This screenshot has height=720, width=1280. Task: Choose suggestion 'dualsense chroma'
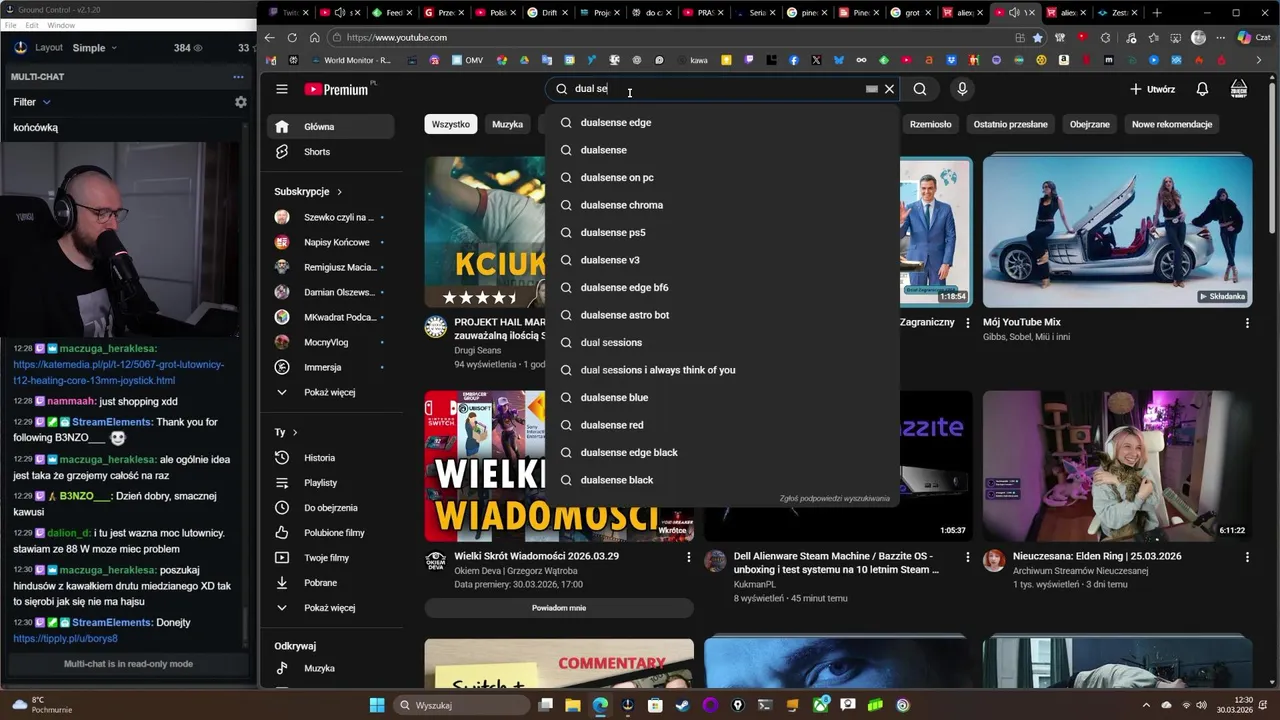pos(722,205)
